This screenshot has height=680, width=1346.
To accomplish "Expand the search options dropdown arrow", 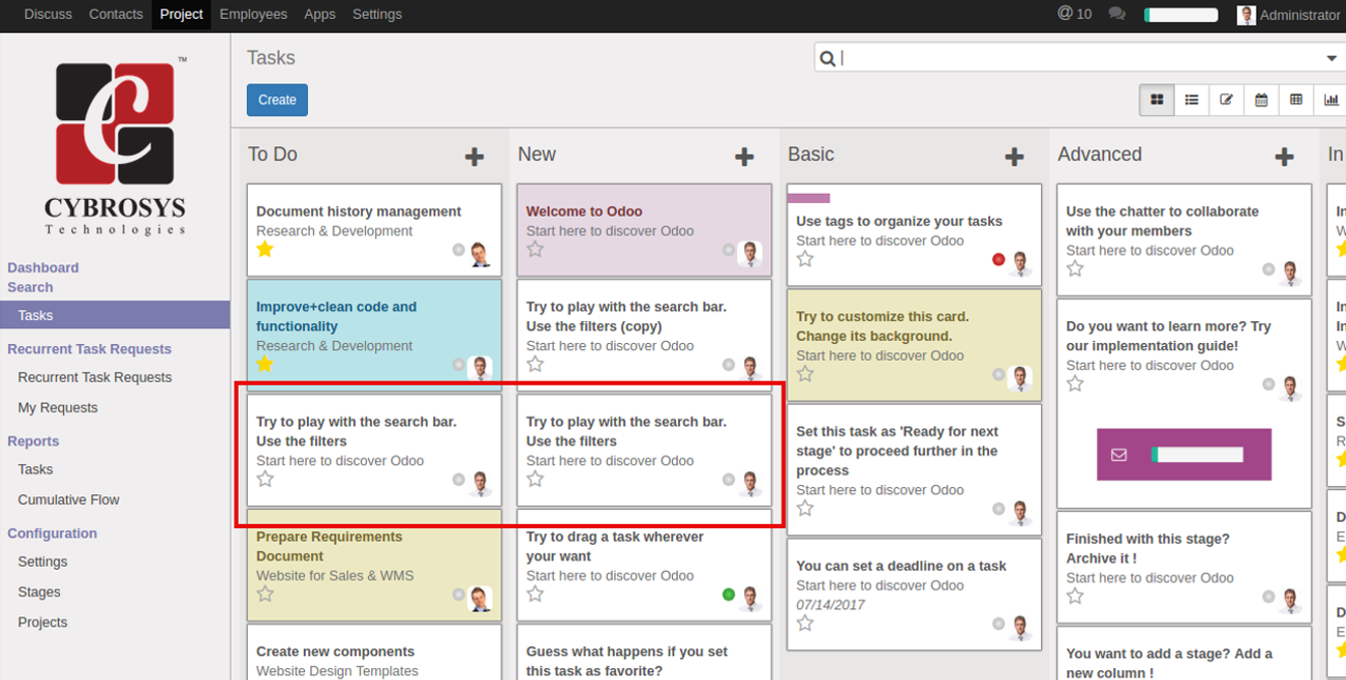I will 1331,58.
